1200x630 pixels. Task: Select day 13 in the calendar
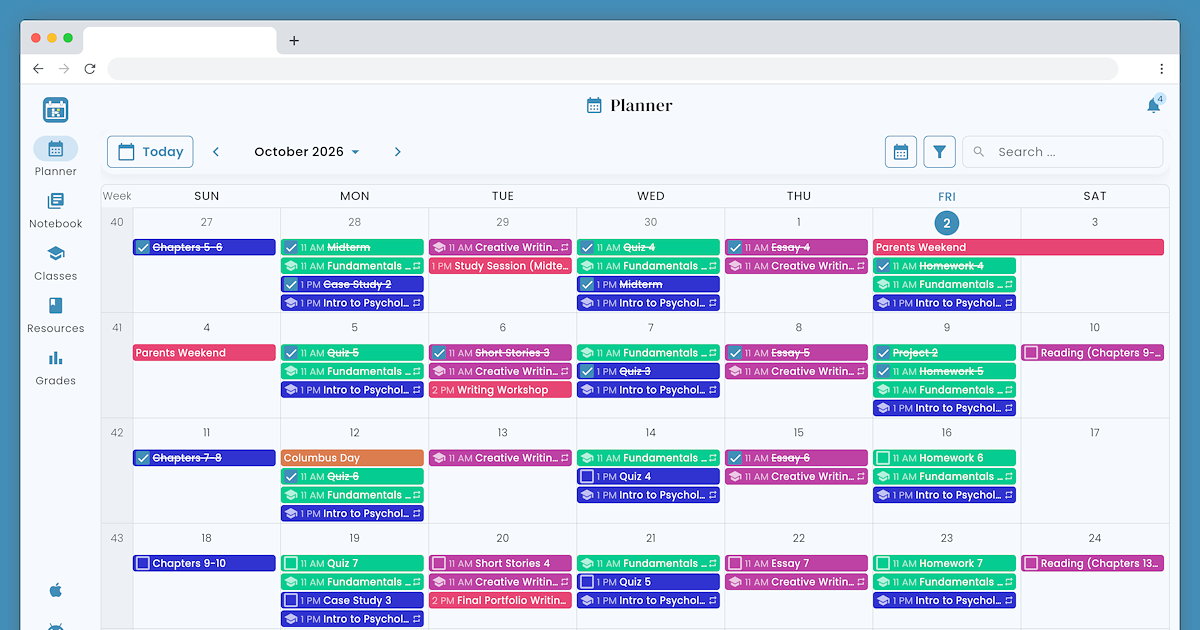502,432
